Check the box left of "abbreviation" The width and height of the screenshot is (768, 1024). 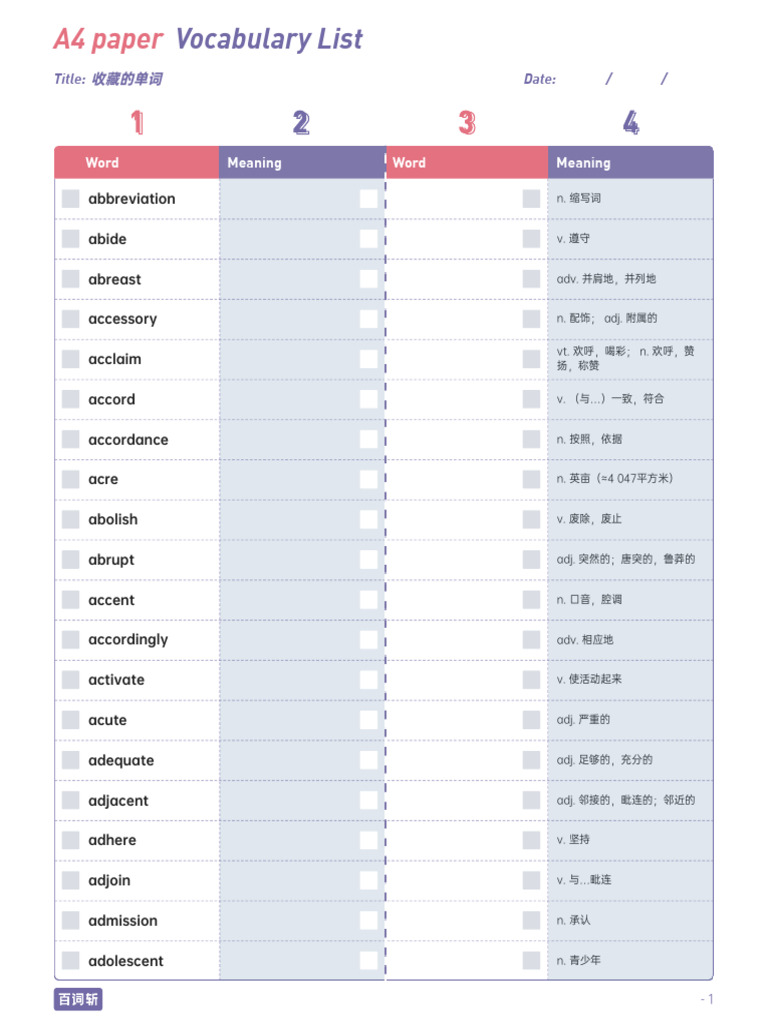coord(70,199)
